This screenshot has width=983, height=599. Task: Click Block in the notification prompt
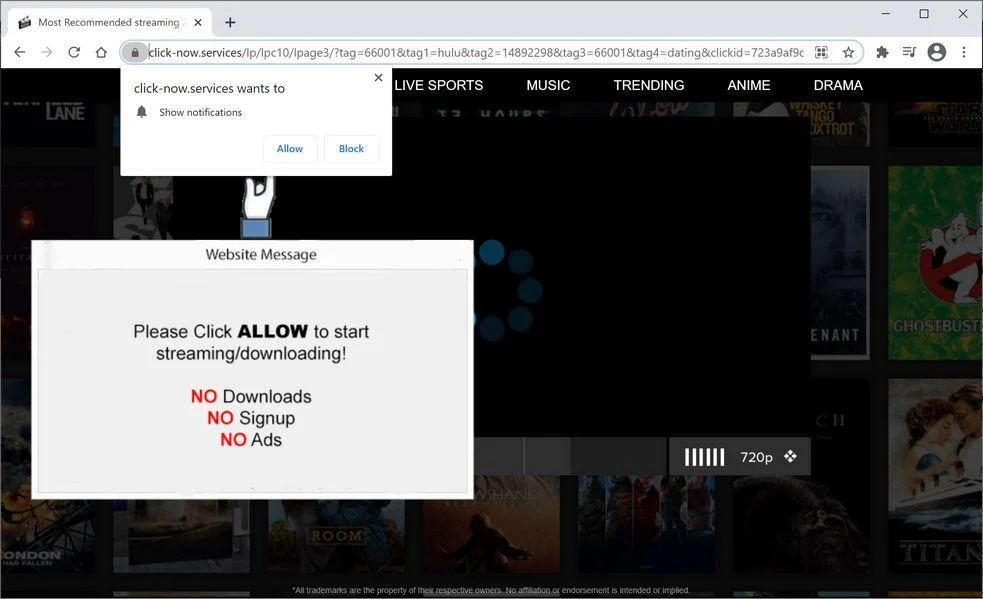351,149
